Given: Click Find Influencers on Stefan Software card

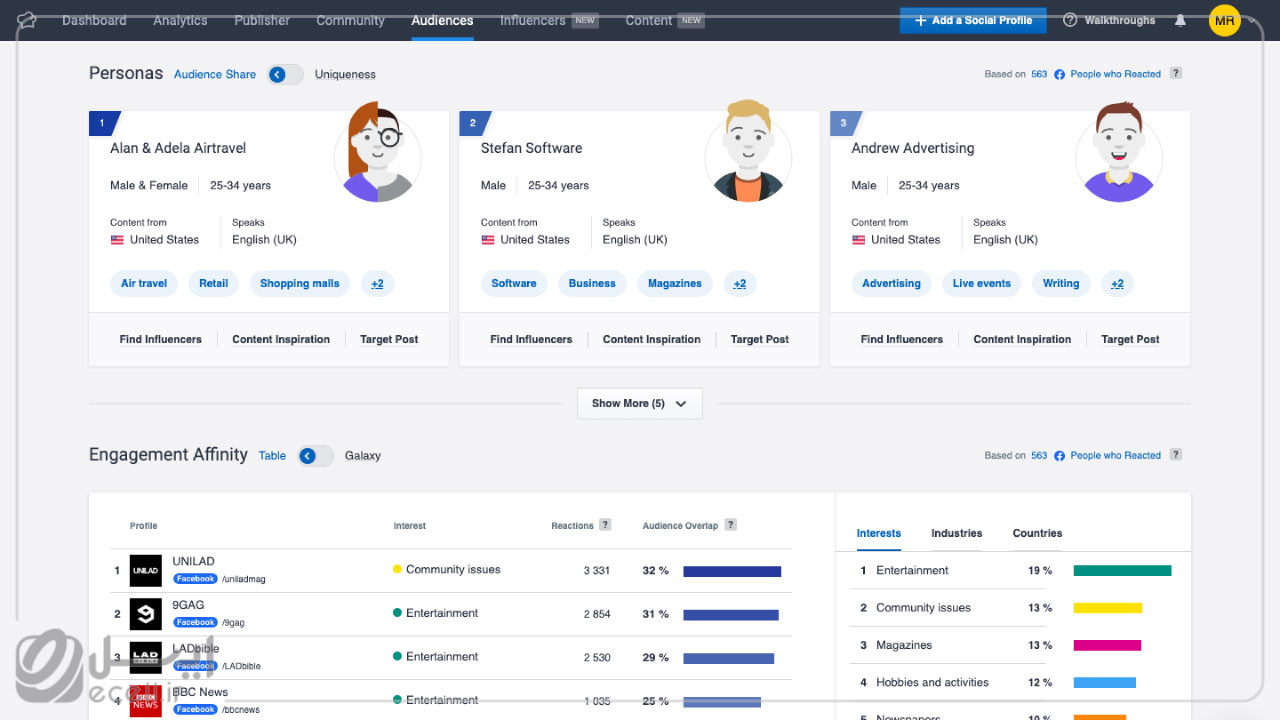Looking at the screenshot, I should (531, 339).
